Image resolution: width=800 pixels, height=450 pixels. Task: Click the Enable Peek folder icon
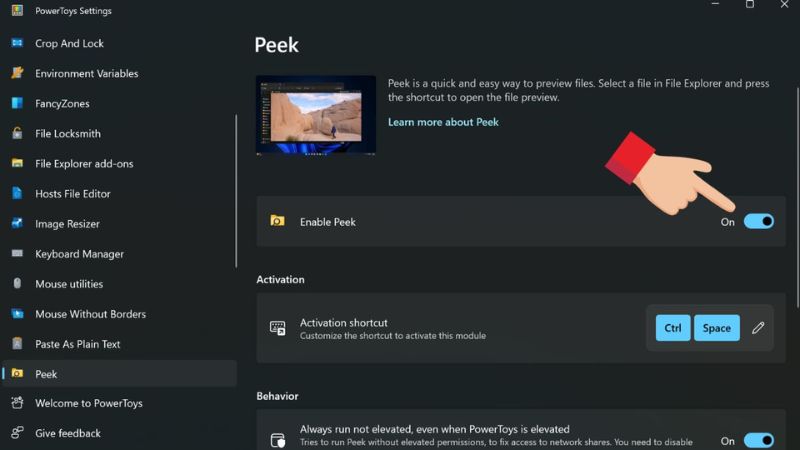coord(277,221)
